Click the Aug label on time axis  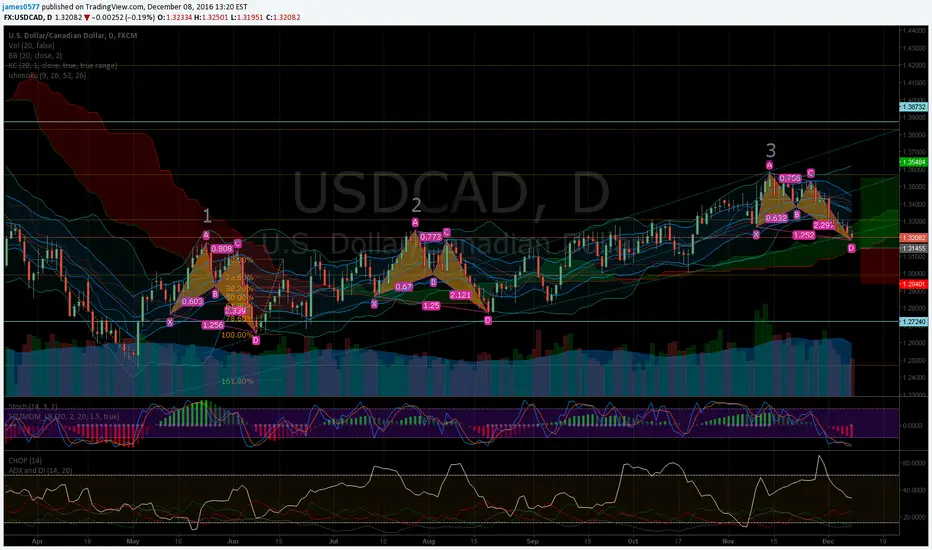pyautogui.click(x=429, y=542)
